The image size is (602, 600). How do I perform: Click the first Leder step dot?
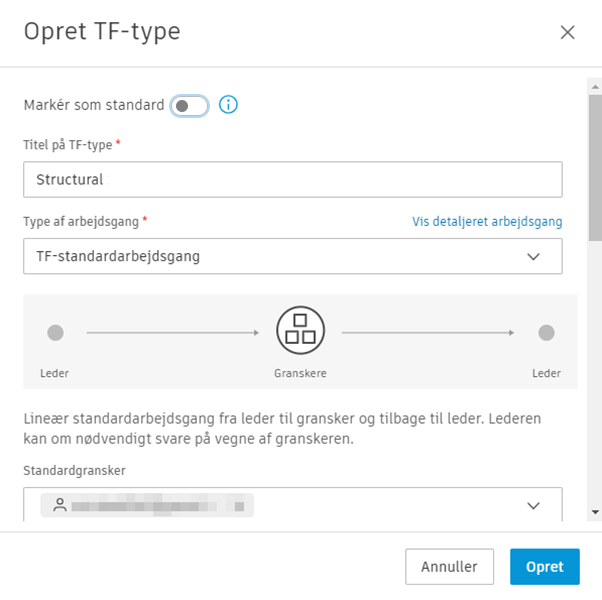[55, 332]
